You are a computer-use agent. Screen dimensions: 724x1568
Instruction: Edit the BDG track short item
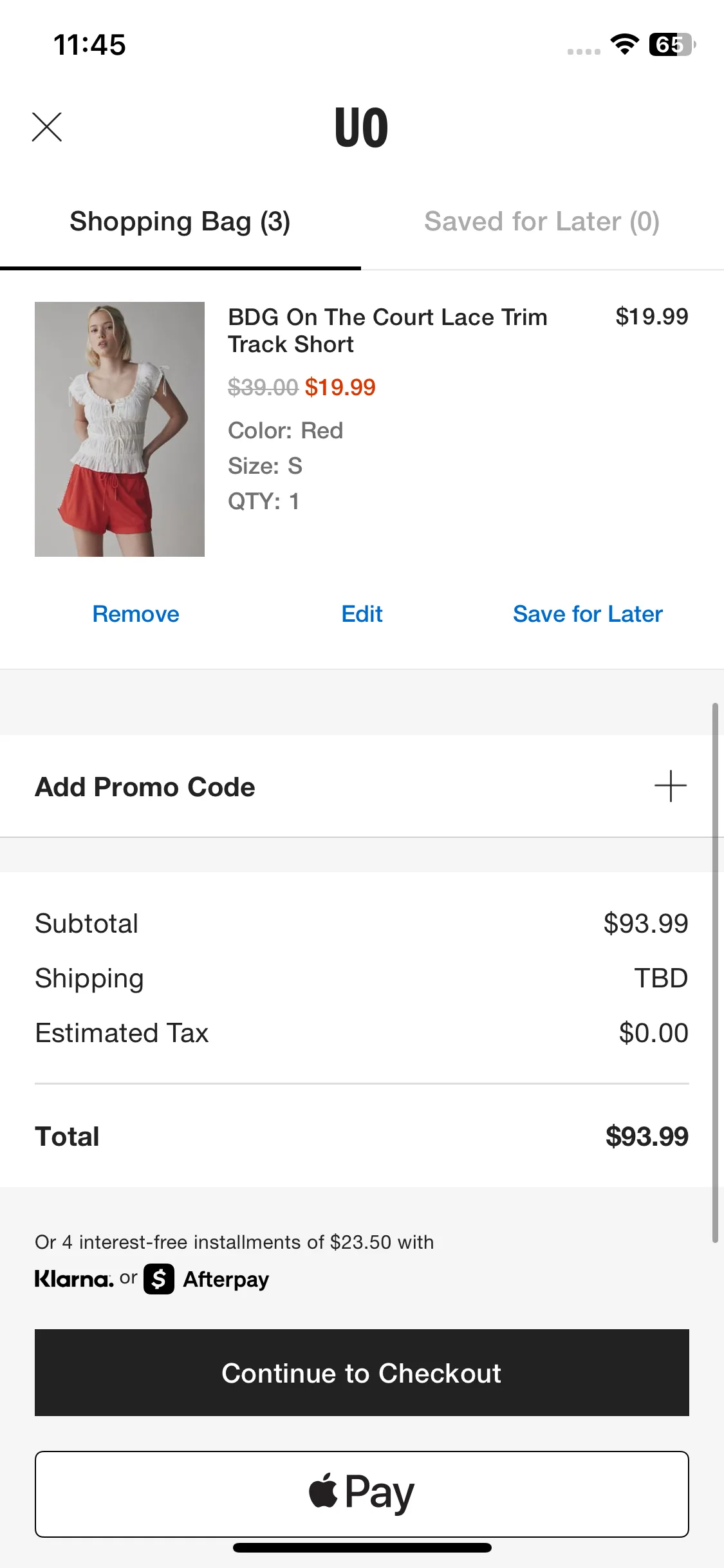pyautogui.click(x=362, y=614)
